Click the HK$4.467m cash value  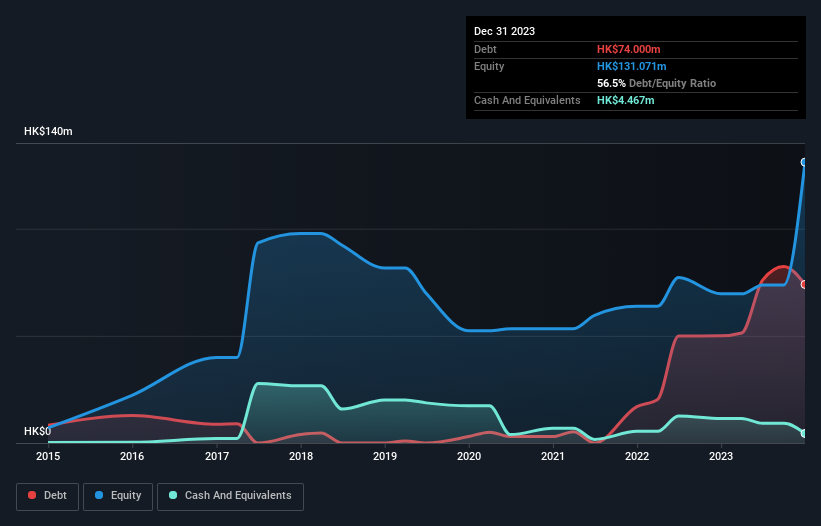[x=626, y=100]
